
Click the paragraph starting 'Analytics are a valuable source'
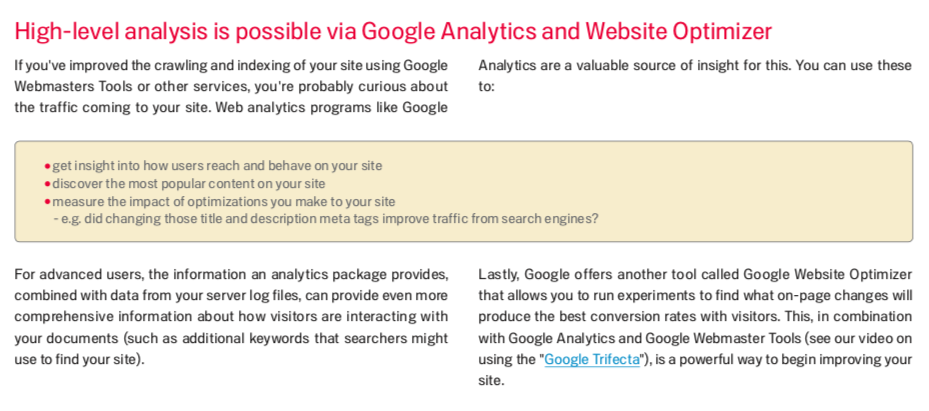[695, 76]
